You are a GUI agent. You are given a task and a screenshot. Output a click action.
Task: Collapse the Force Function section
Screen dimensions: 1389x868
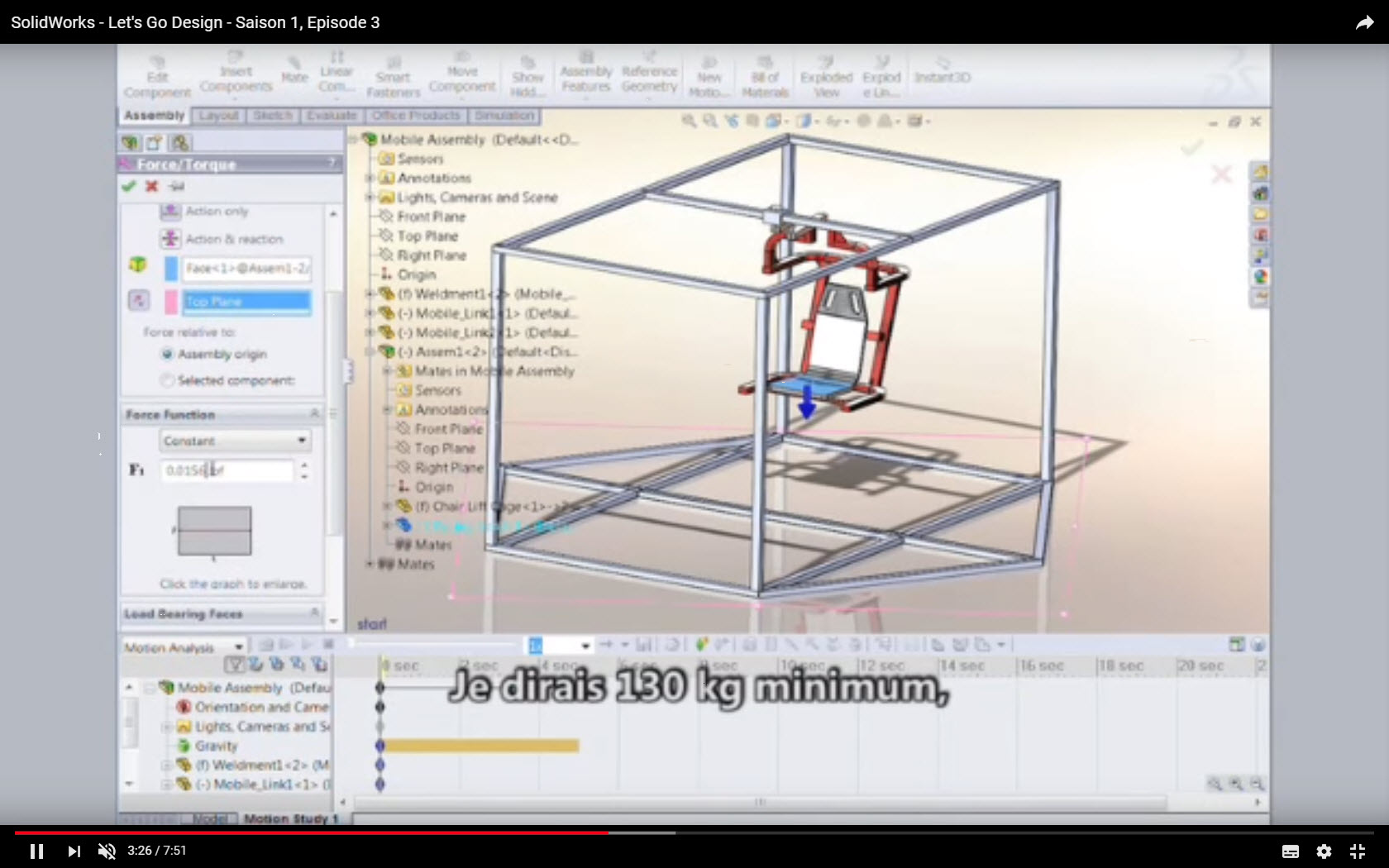click(313, 414)
